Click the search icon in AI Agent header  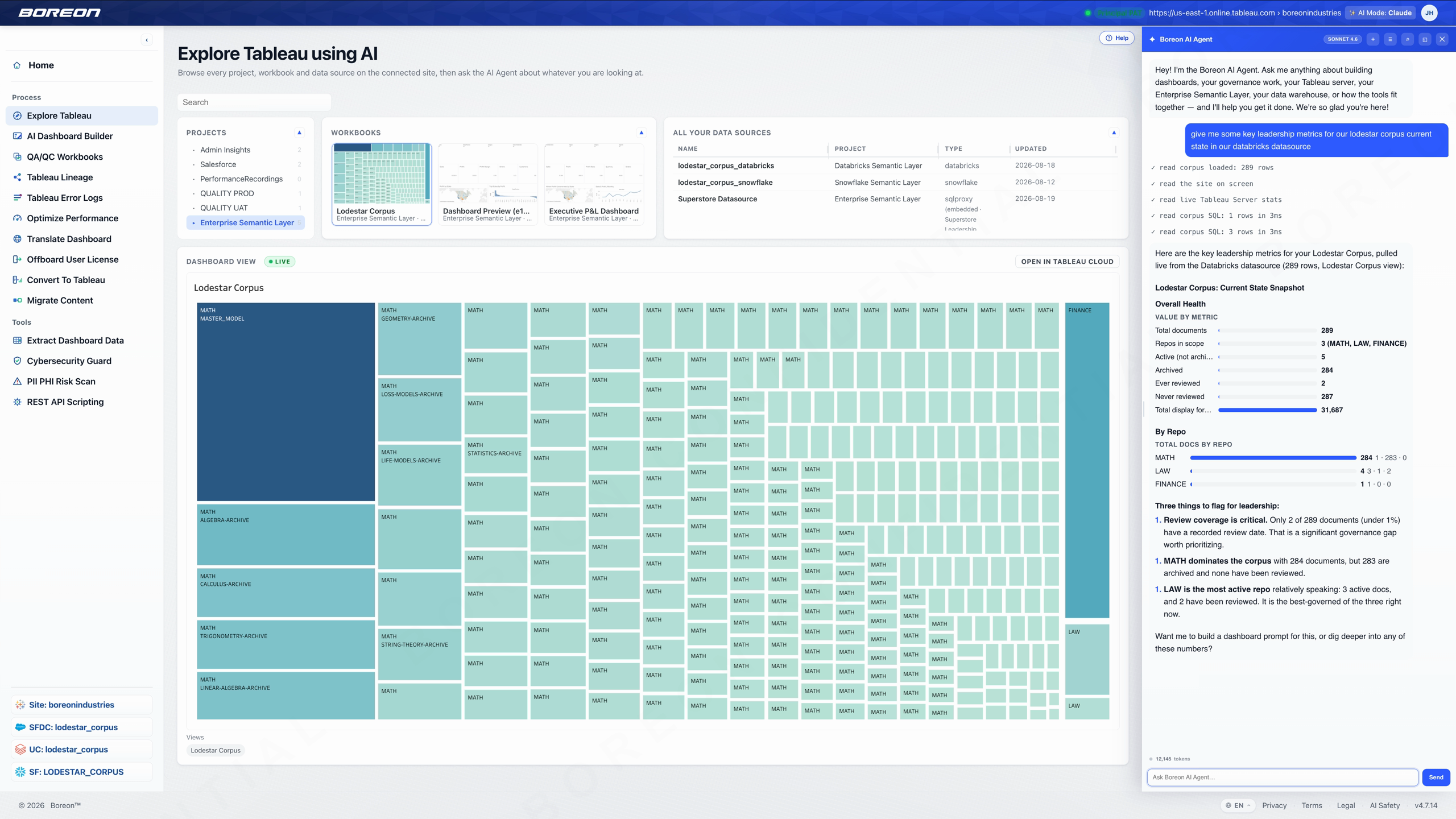pos(1408,39)
